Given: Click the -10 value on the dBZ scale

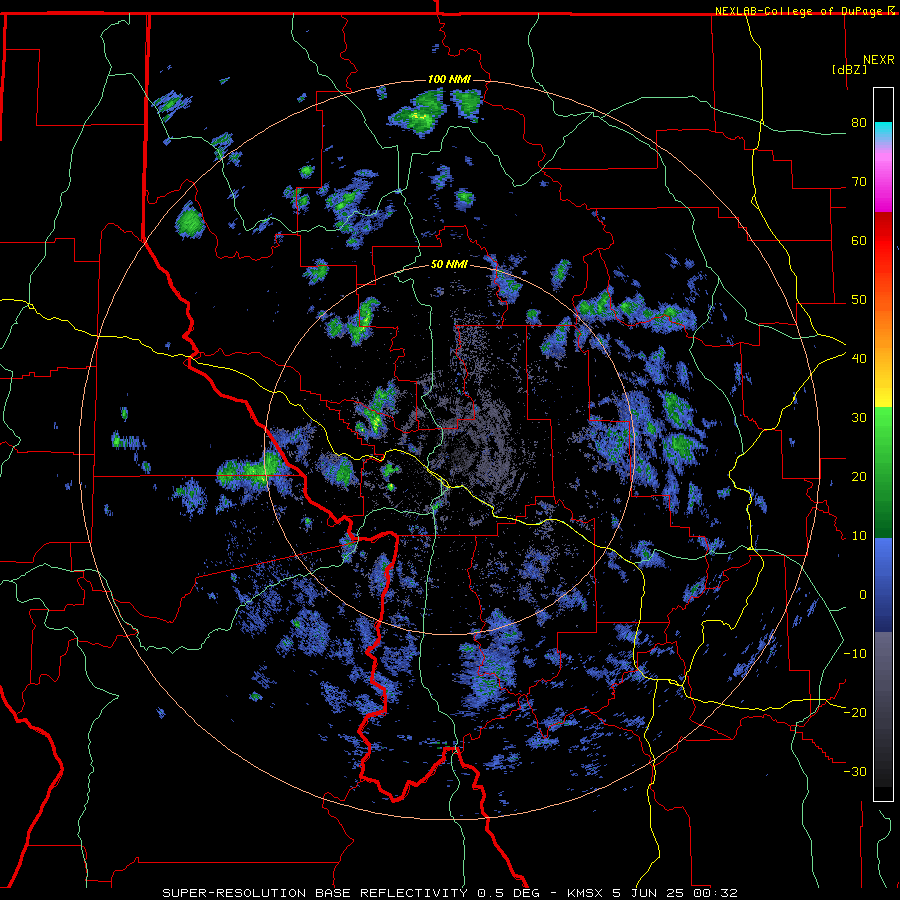Looking at the screenshot, I should 855,653.
